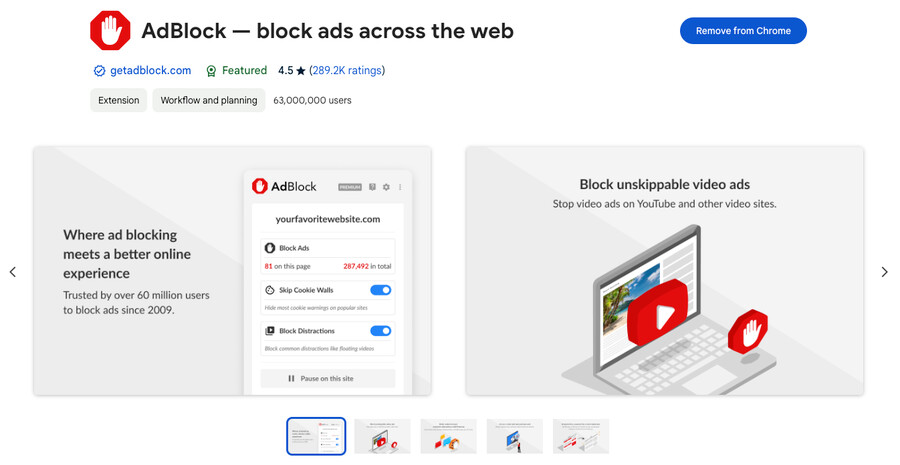
Task: Go to previous screenshot with left arrow
Action: tap(13, 272)
